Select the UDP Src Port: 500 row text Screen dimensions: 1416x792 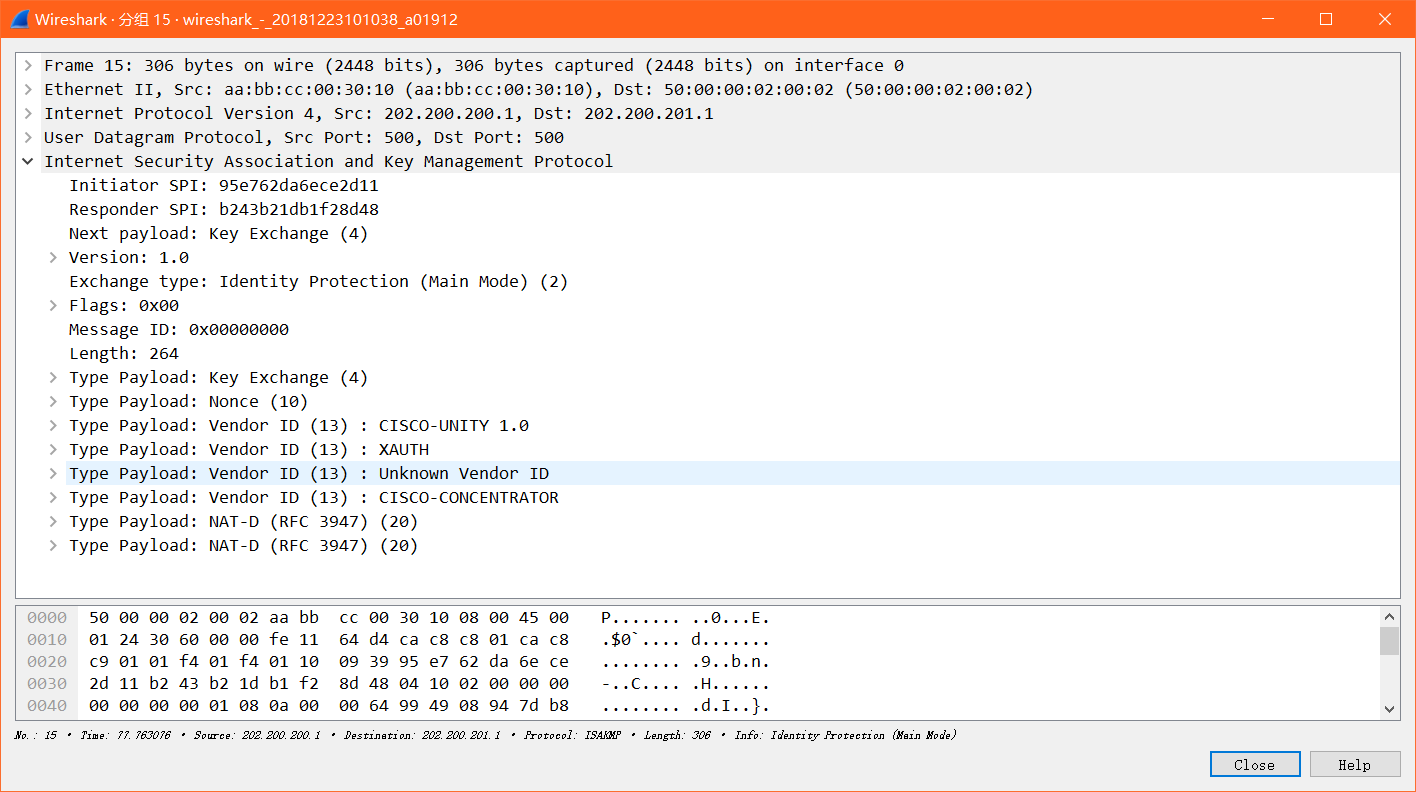click(304, 138)
